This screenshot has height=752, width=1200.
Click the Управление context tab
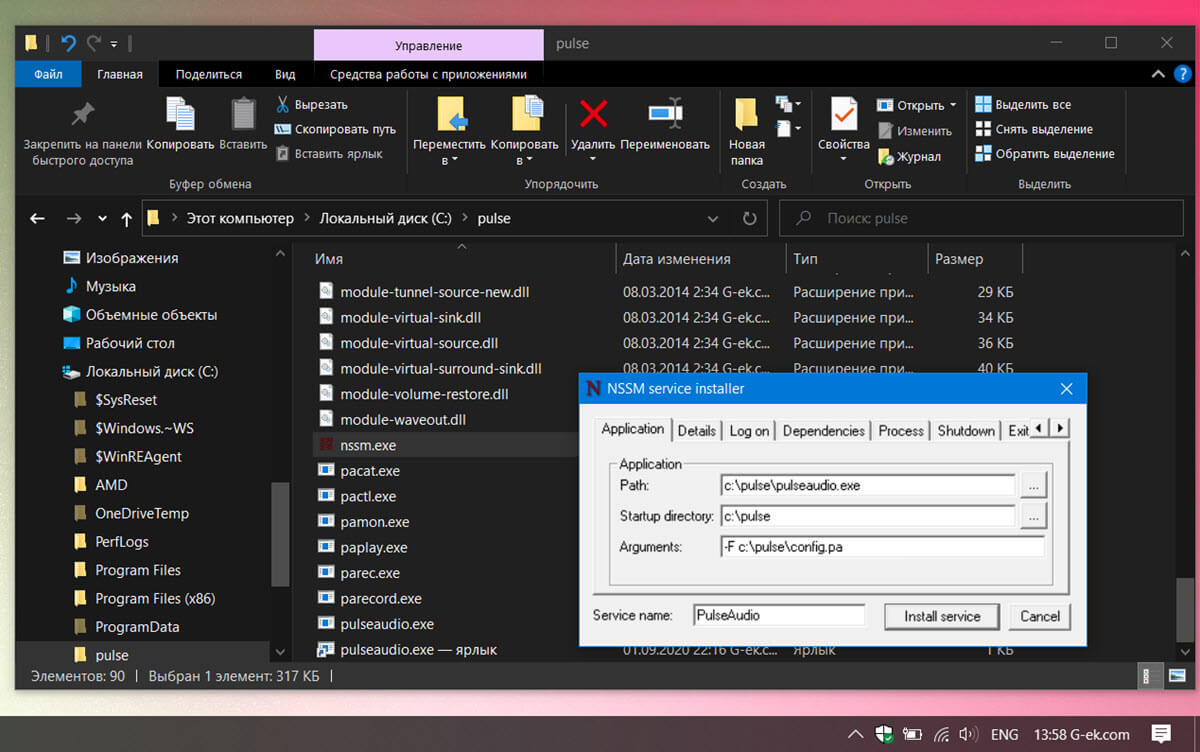point(429,45)
